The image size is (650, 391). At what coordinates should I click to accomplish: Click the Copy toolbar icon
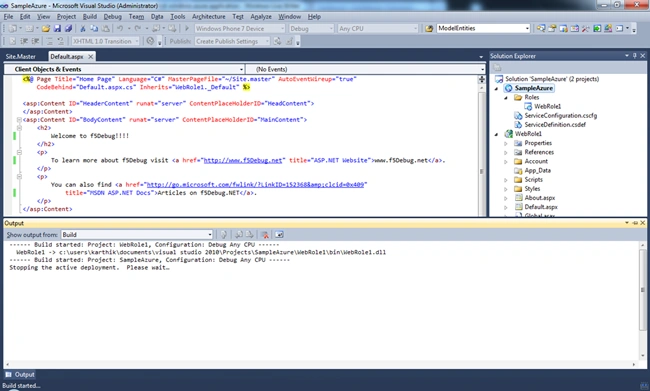coord(95,29)
